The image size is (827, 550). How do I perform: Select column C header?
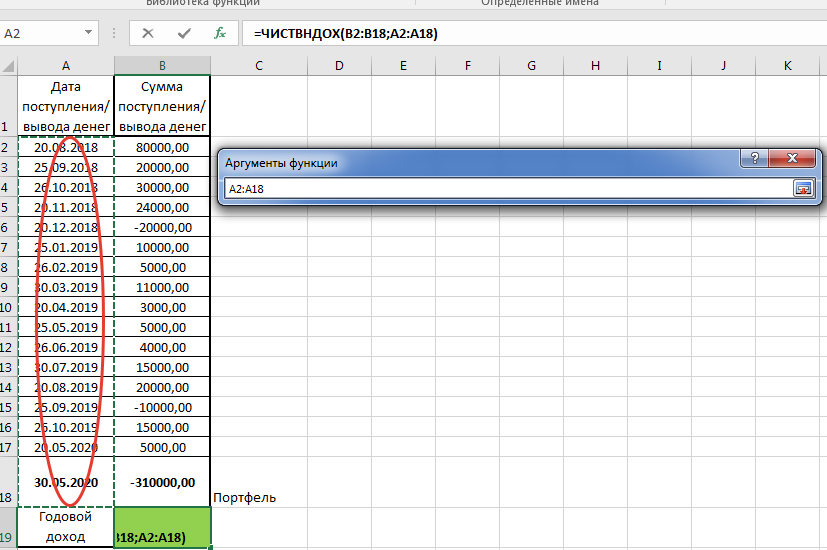[259, 66]
